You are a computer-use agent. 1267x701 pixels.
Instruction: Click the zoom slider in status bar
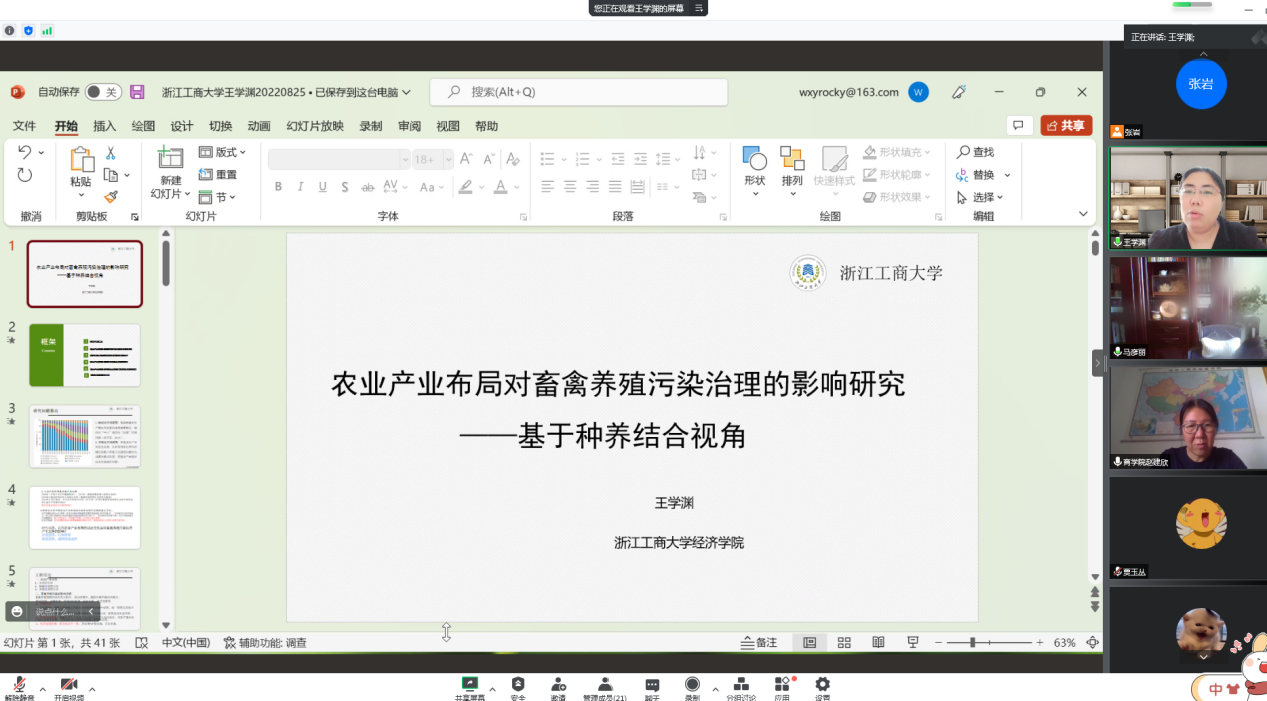pyautogui.click(x=972, y=643)
